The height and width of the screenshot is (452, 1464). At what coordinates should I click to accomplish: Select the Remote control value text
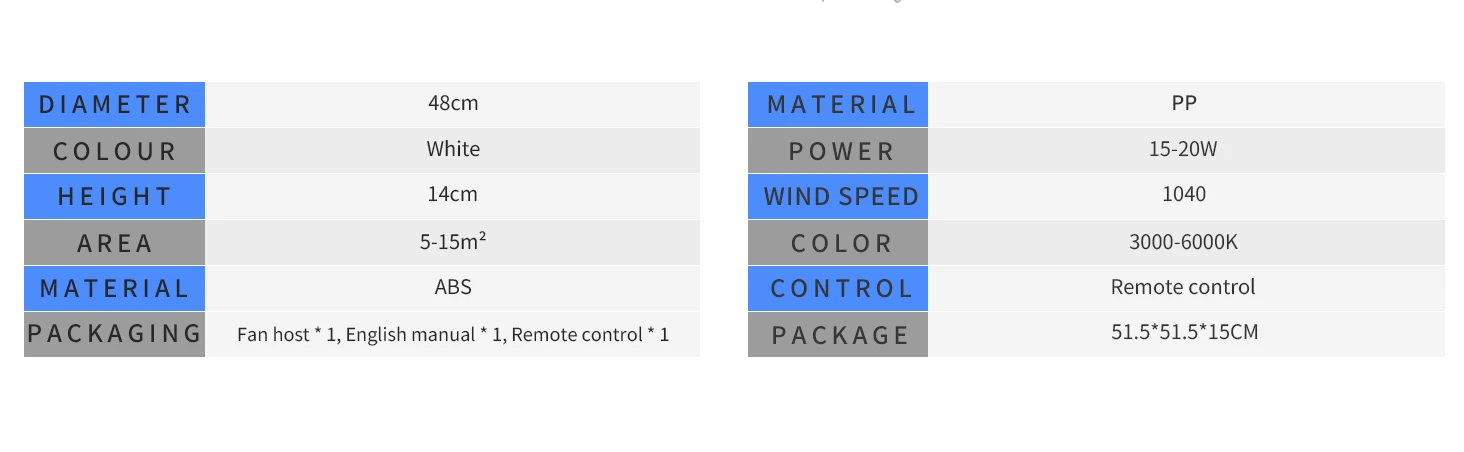1184,287
